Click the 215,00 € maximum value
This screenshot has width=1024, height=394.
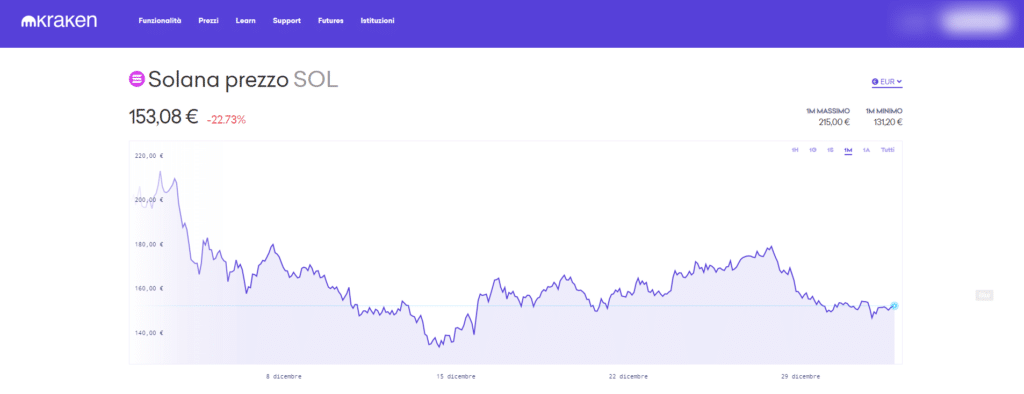[834, 122]
